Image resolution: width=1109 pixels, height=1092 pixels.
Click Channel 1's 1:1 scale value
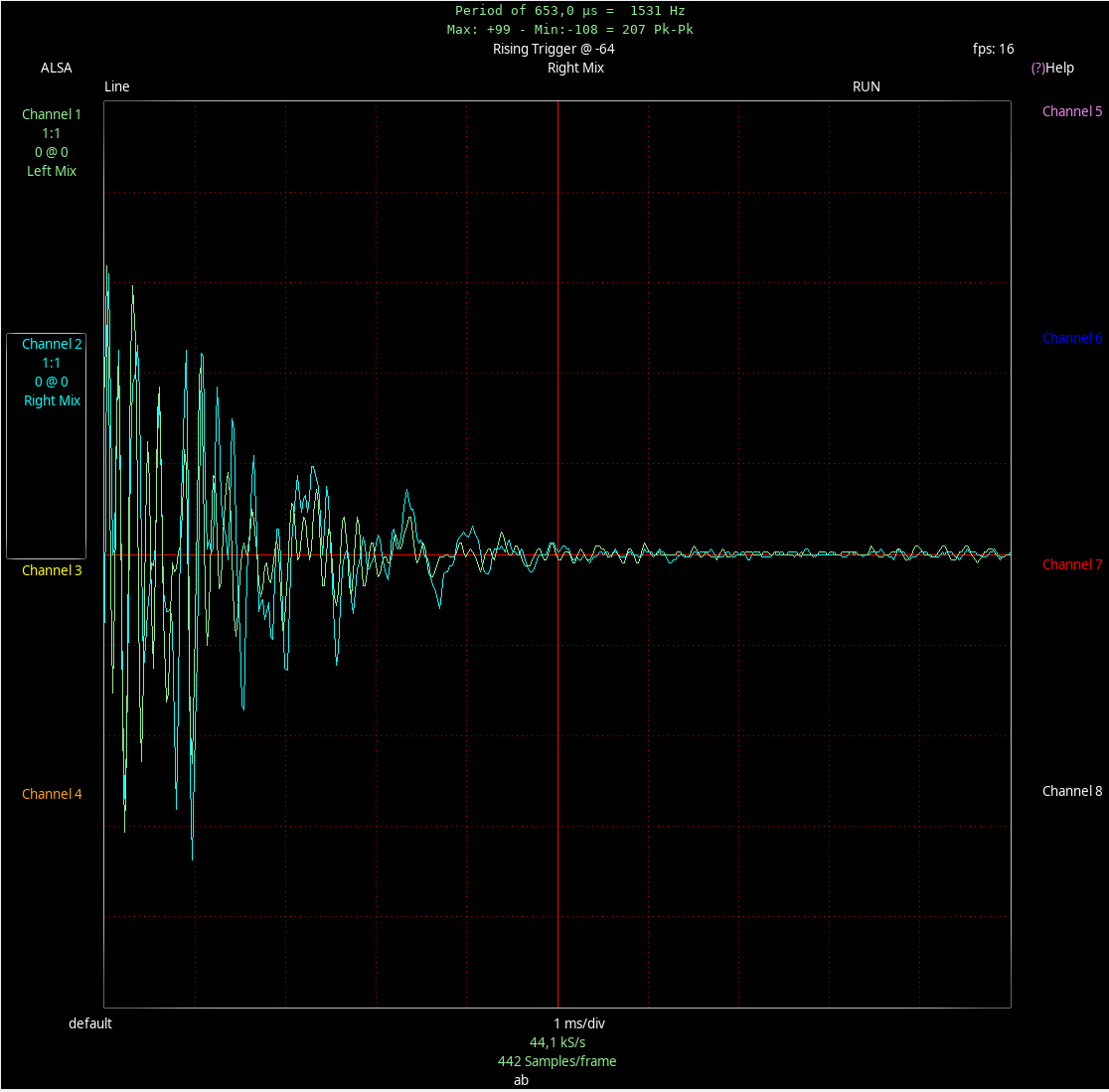[x=51, y=133]
